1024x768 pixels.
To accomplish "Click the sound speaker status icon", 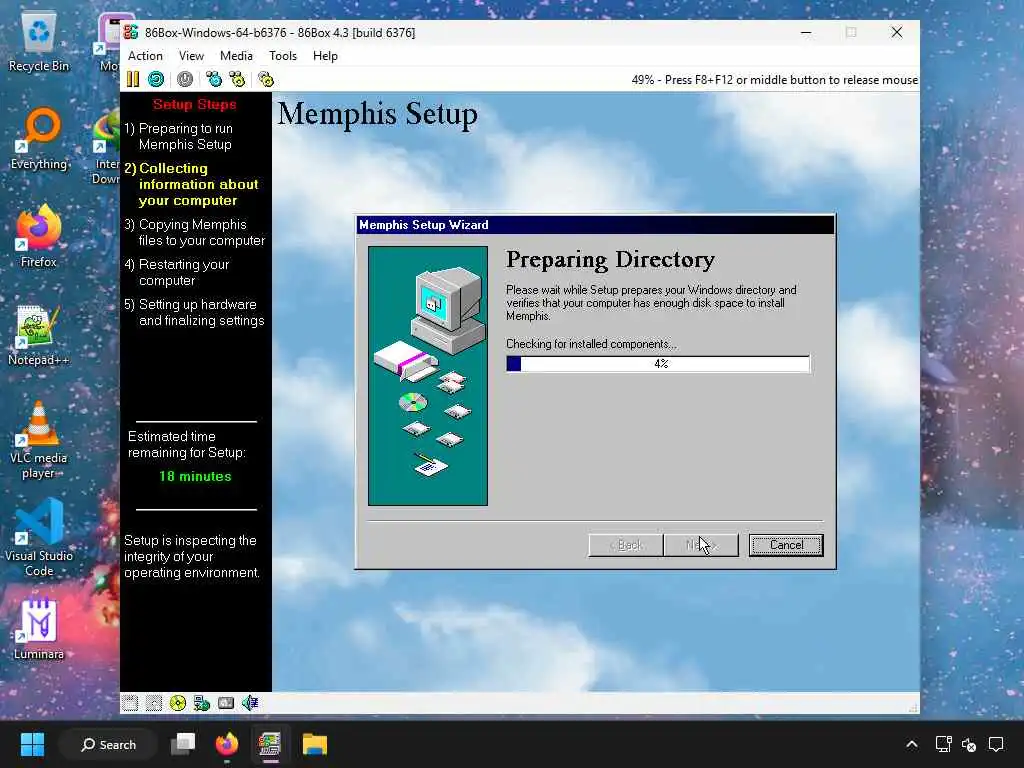I will [x=250, y=703].
